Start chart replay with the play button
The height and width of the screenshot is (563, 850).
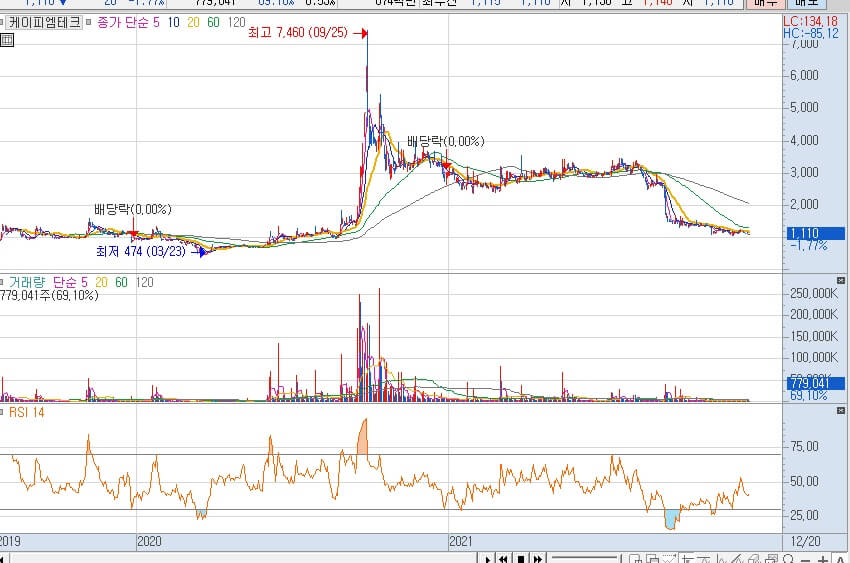pyautogui.click(x=488, y=559)
